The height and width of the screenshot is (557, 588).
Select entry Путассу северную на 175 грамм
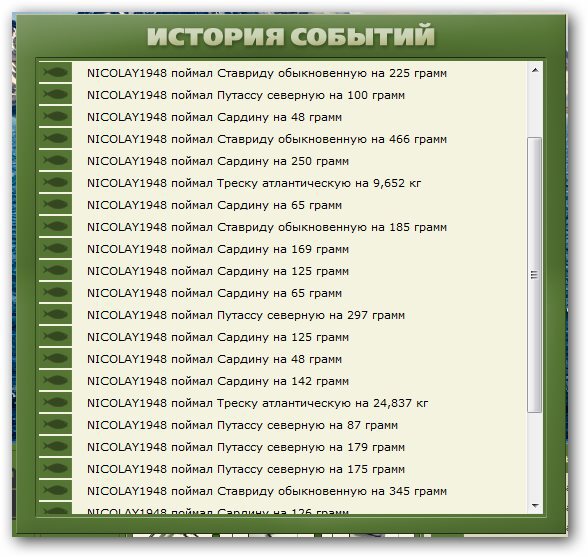coord(246,469)
